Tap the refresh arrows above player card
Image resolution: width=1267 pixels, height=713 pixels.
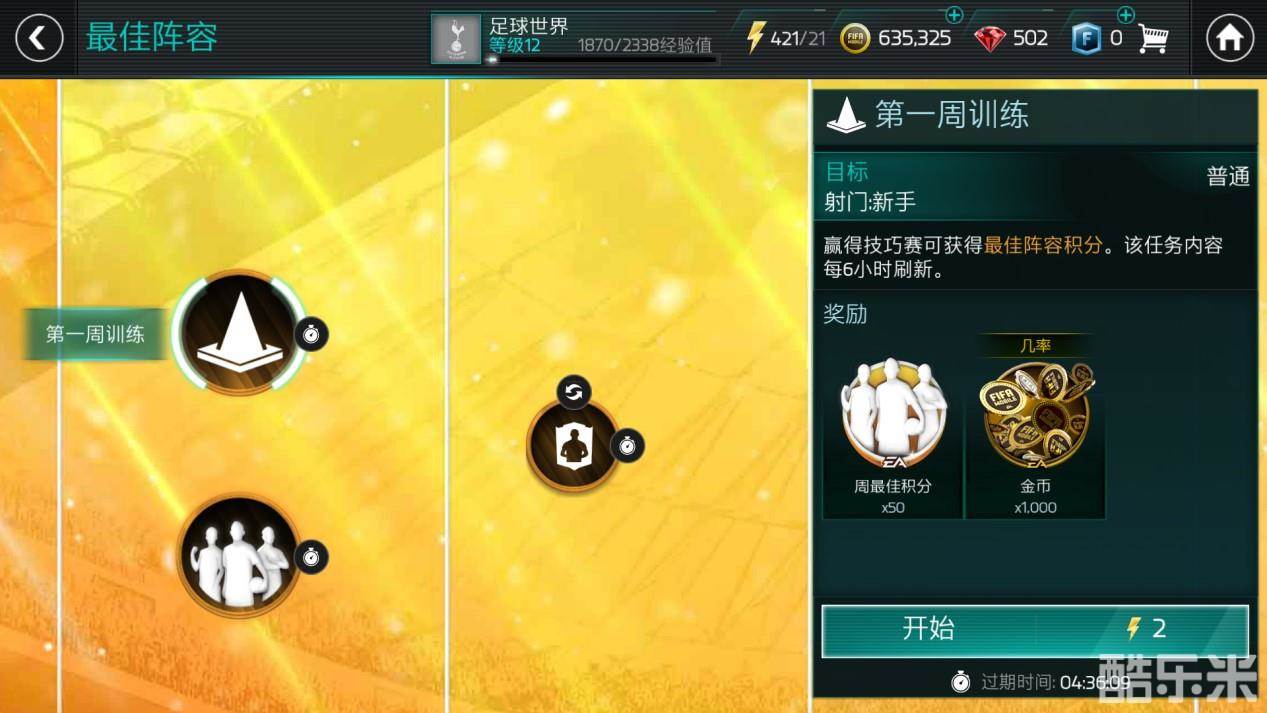pos(573,391)
